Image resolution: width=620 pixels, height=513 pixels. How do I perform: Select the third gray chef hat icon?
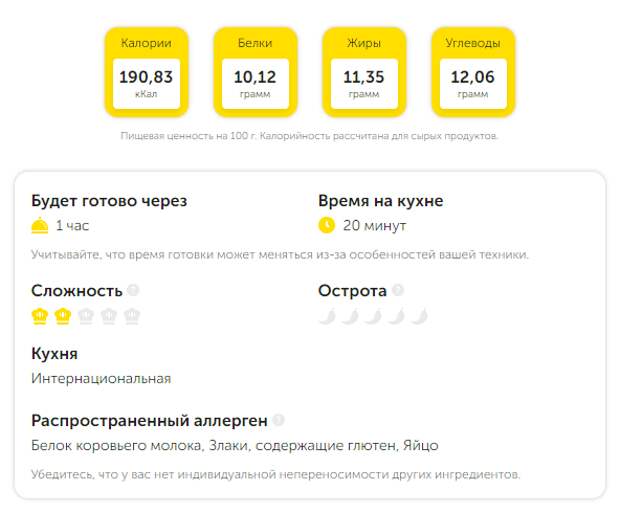[x=86, y=316]
